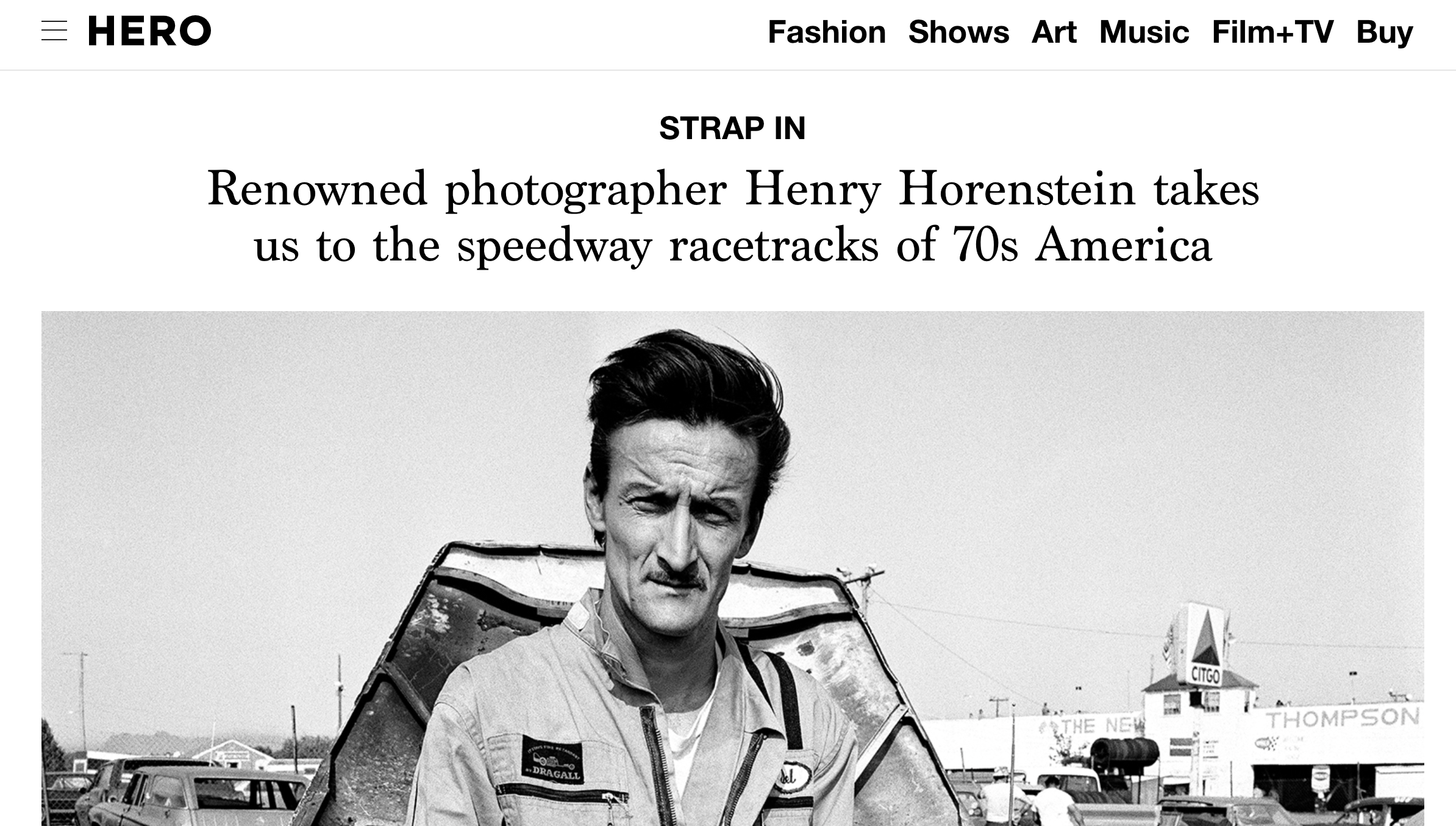Click the THOMPSON sign on building
Screen dimensions: 1456x826
[x=1343, y=719]
